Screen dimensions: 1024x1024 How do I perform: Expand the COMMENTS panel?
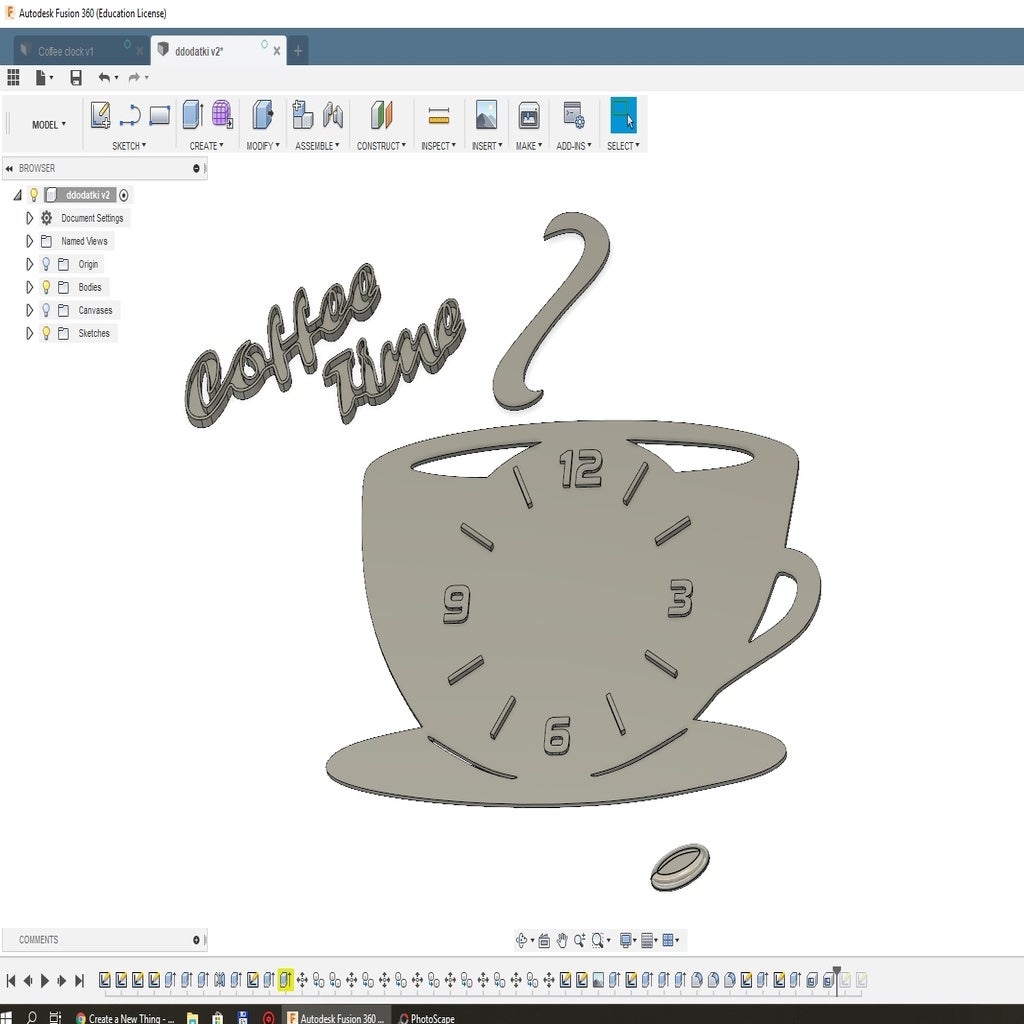[196, 940]
